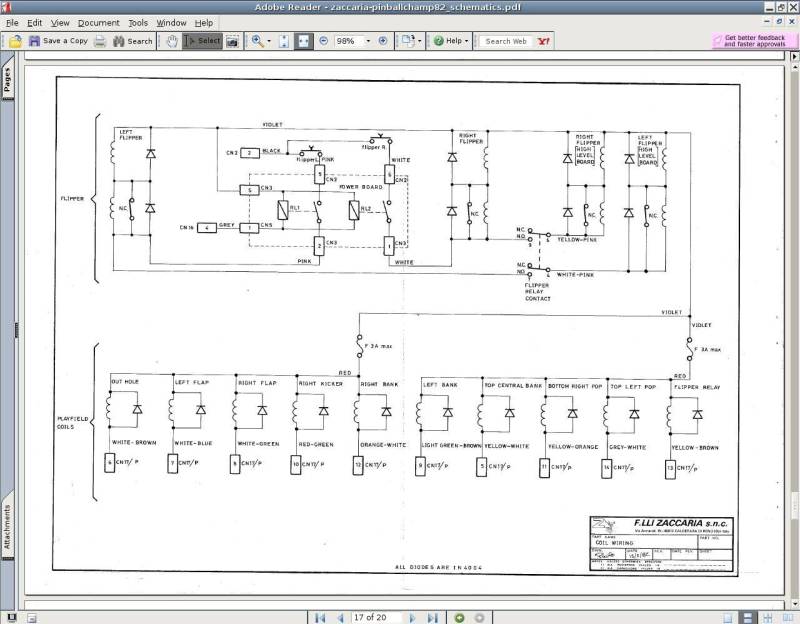Viewport: 800px width, 624px height.
Task: Activate the Select text tool
Action: (x=203, y=41)
